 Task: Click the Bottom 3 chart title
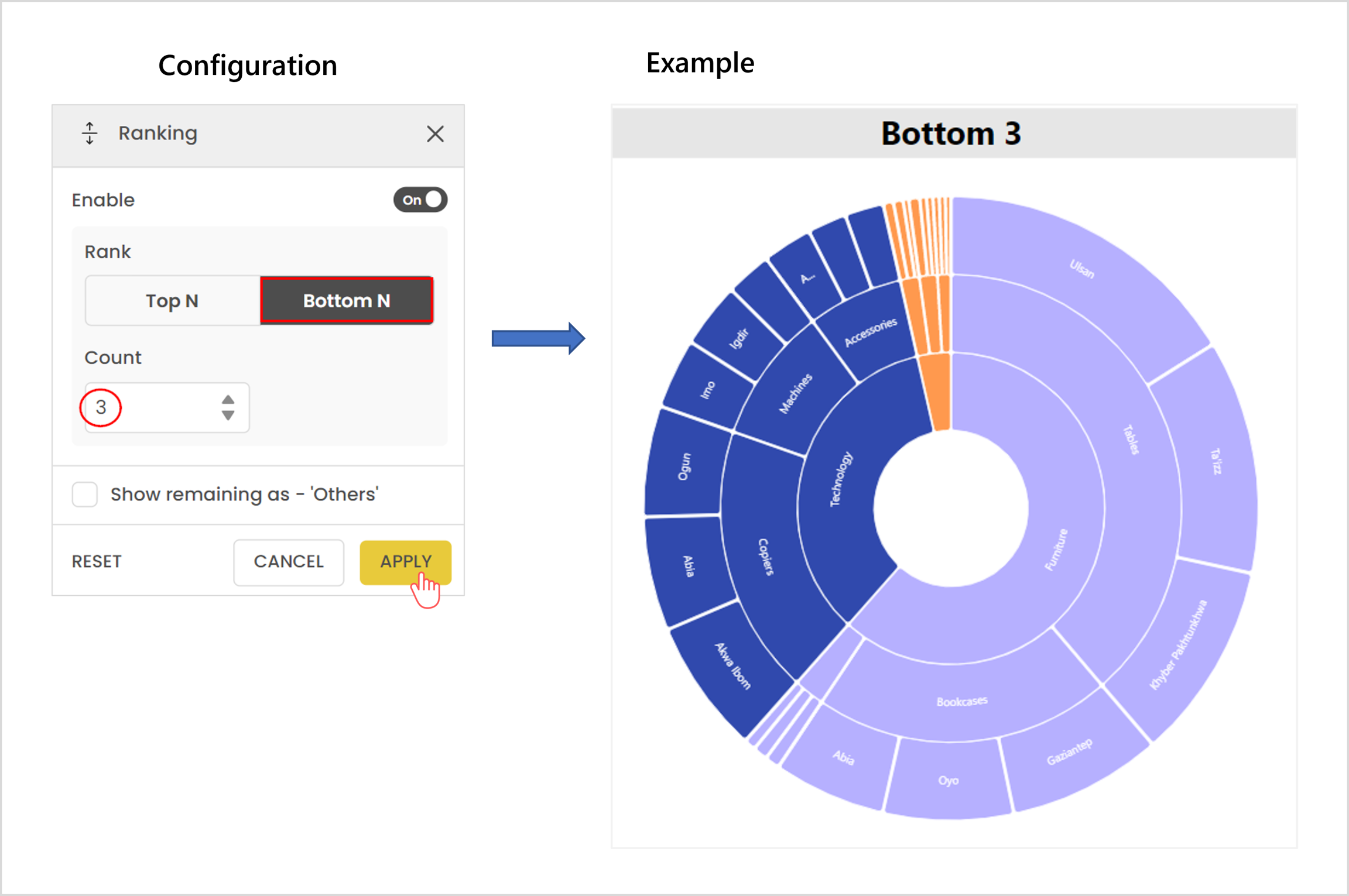pyautogui.click(x=951, y=133)
